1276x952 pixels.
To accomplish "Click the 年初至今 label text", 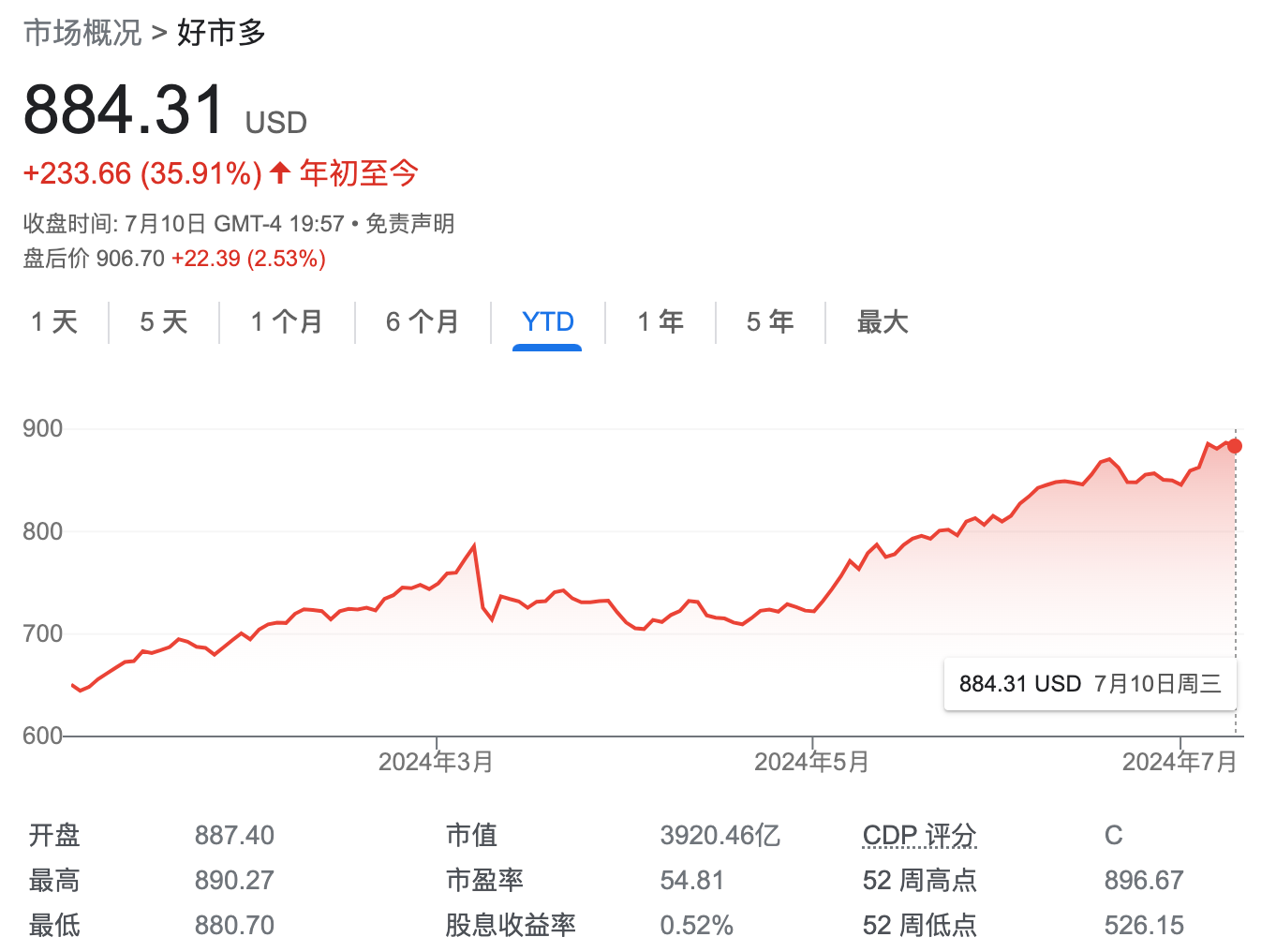I will point(358,173).
